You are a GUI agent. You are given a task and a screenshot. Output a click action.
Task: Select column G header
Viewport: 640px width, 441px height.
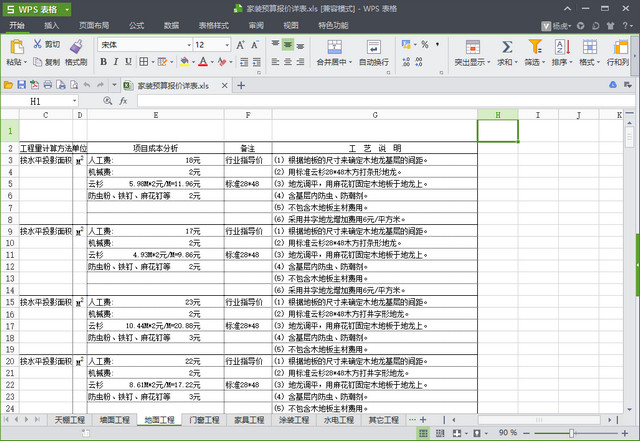pos(375,115)
